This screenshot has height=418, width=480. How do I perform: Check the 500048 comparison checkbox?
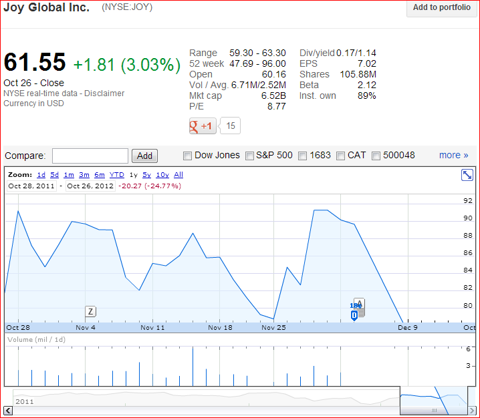pos(376,156)
